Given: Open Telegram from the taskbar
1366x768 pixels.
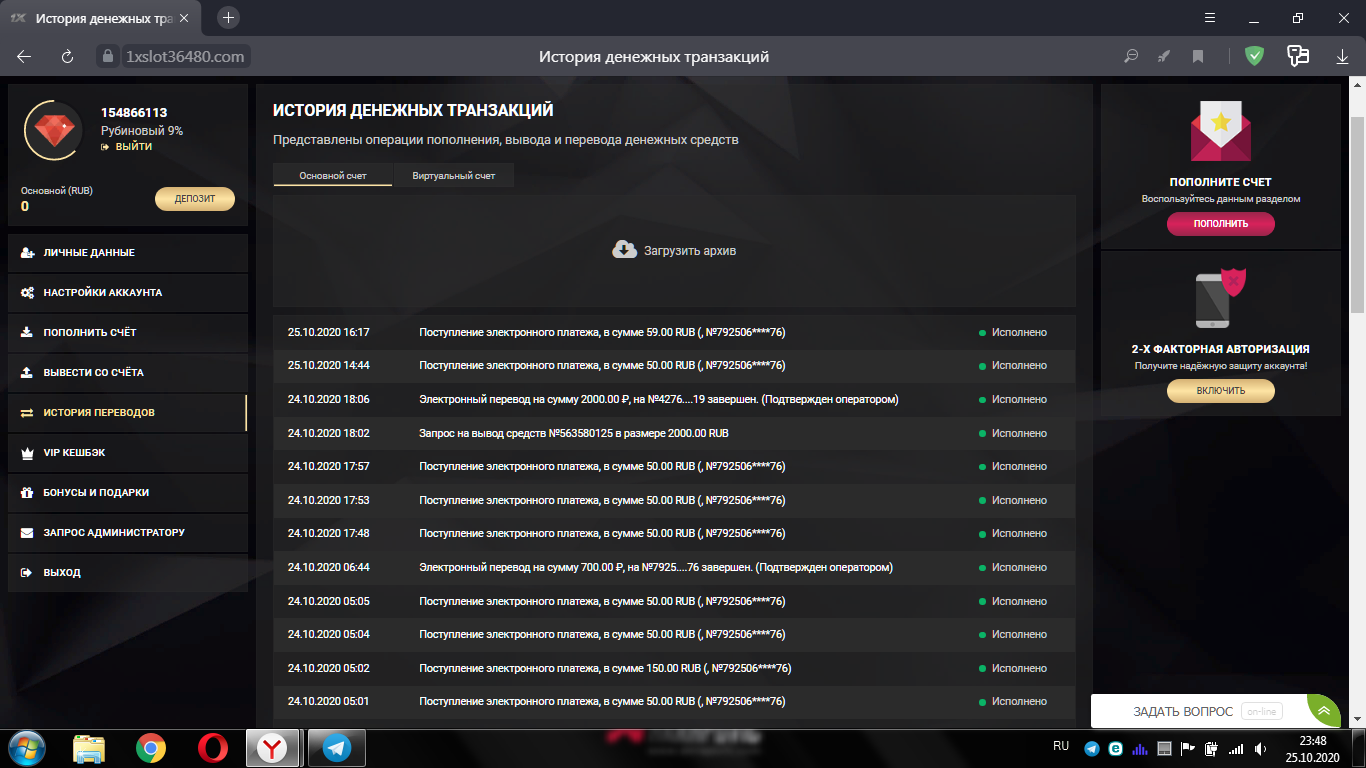Looking at the screenshot, I should [x=336, y=748].
